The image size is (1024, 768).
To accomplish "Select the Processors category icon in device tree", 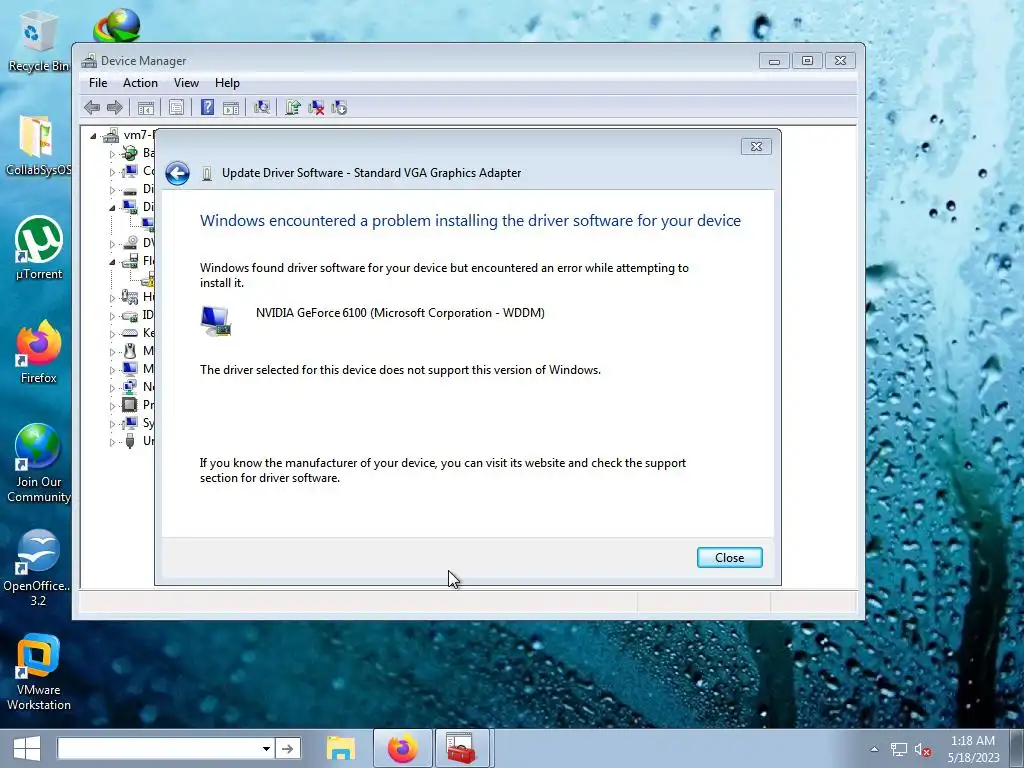I will [x=130, y=405].
